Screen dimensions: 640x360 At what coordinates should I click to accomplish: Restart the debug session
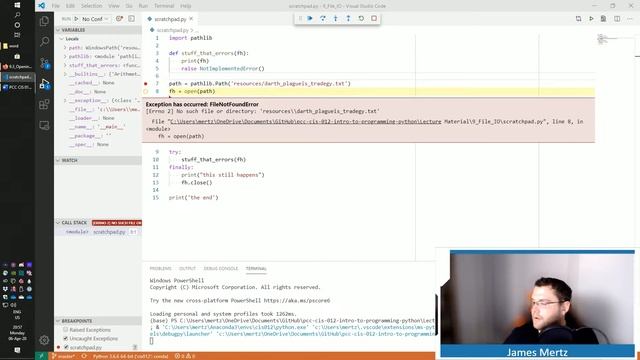361,18
